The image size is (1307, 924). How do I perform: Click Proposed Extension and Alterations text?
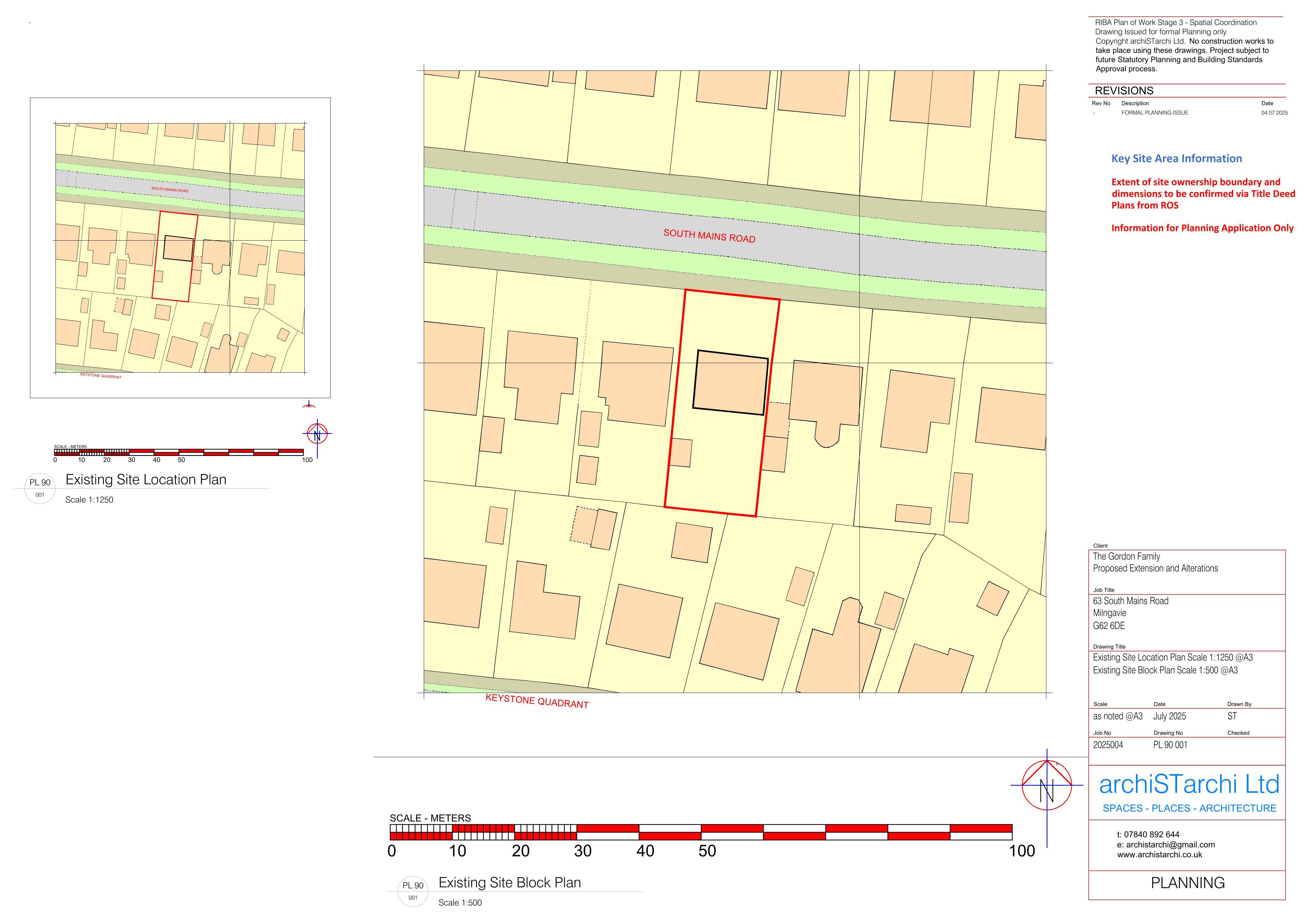coord(1155,568)
